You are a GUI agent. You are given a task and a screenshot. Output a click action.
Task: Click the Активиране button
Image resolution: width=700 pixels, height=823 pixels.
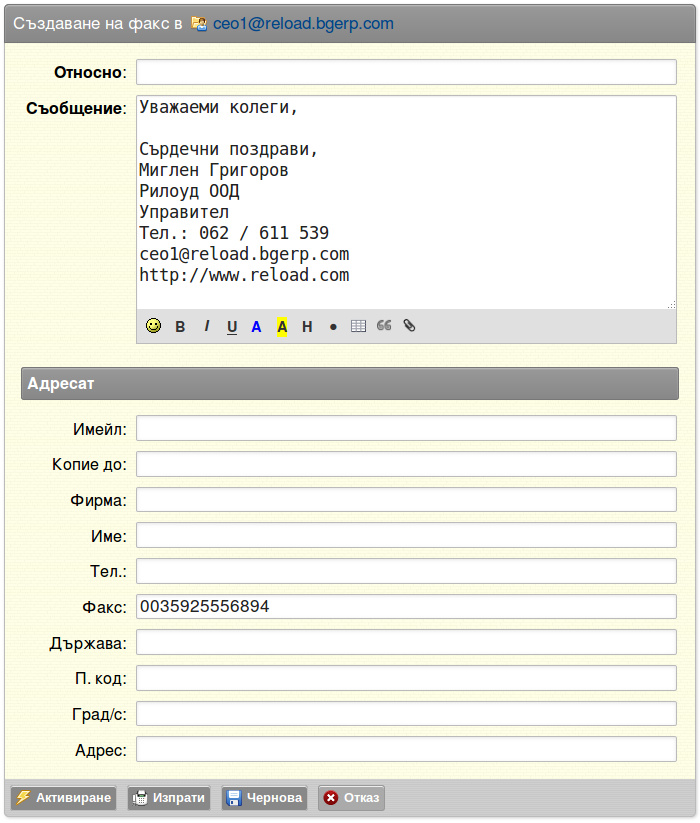pos(63,798)
